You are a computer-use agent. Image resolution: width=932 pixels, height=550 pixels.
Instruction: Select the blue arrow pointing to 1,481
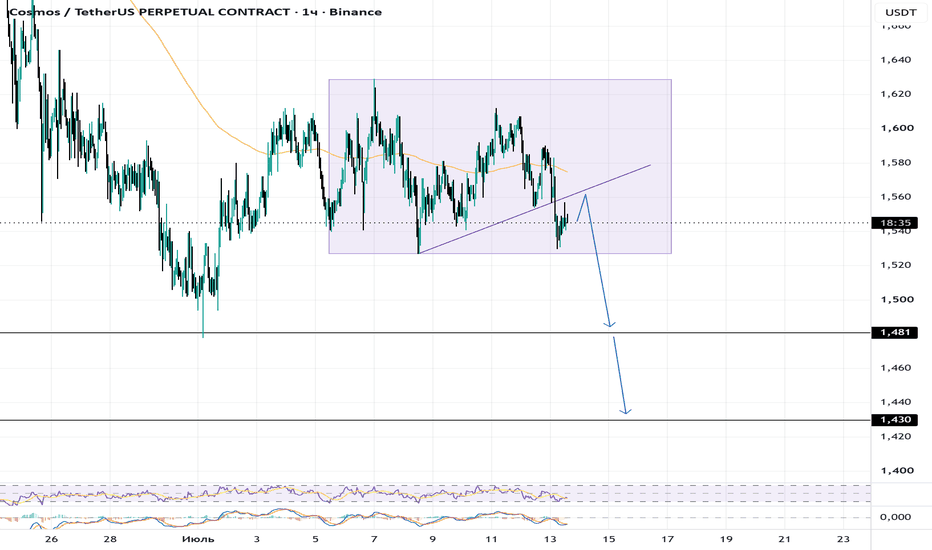click(x=599, y=262)
